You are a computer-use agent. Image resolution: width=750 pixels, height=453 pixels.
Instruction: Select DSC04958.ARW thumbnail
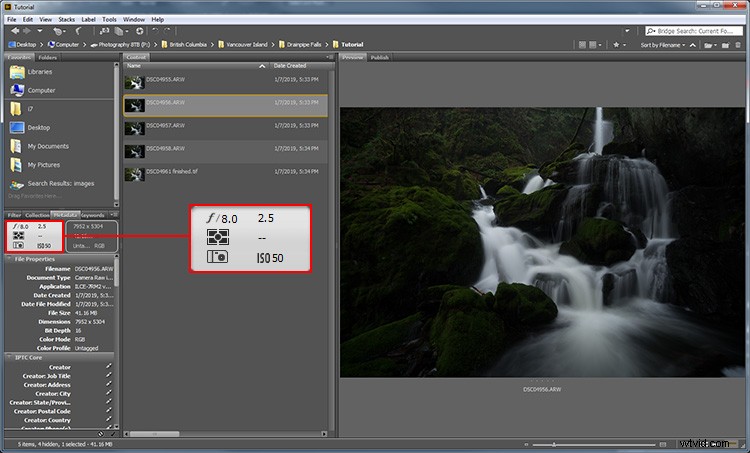[135, 152]
